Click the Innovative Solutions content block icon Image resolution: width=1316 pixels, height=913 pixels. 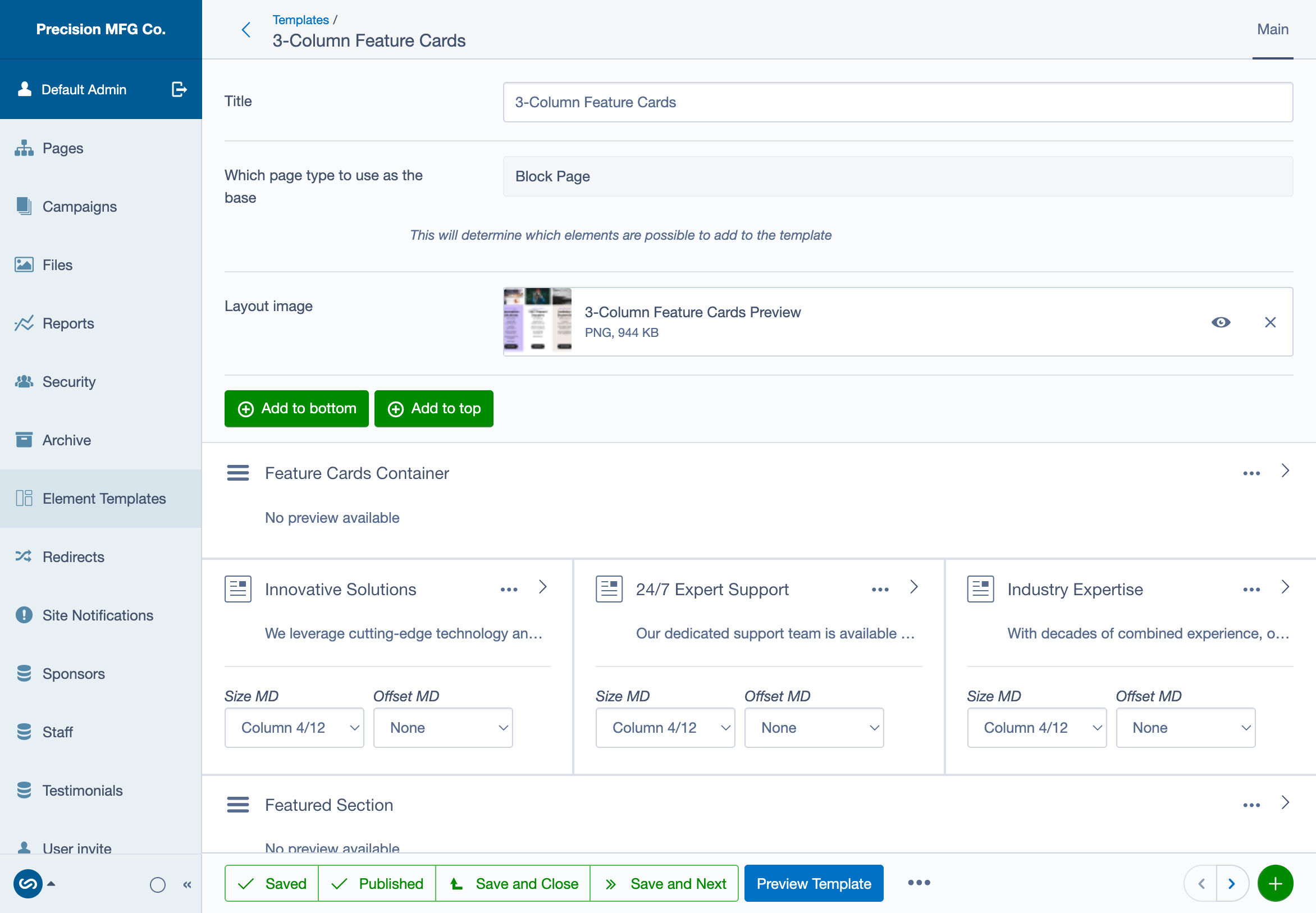click(238, 589)
